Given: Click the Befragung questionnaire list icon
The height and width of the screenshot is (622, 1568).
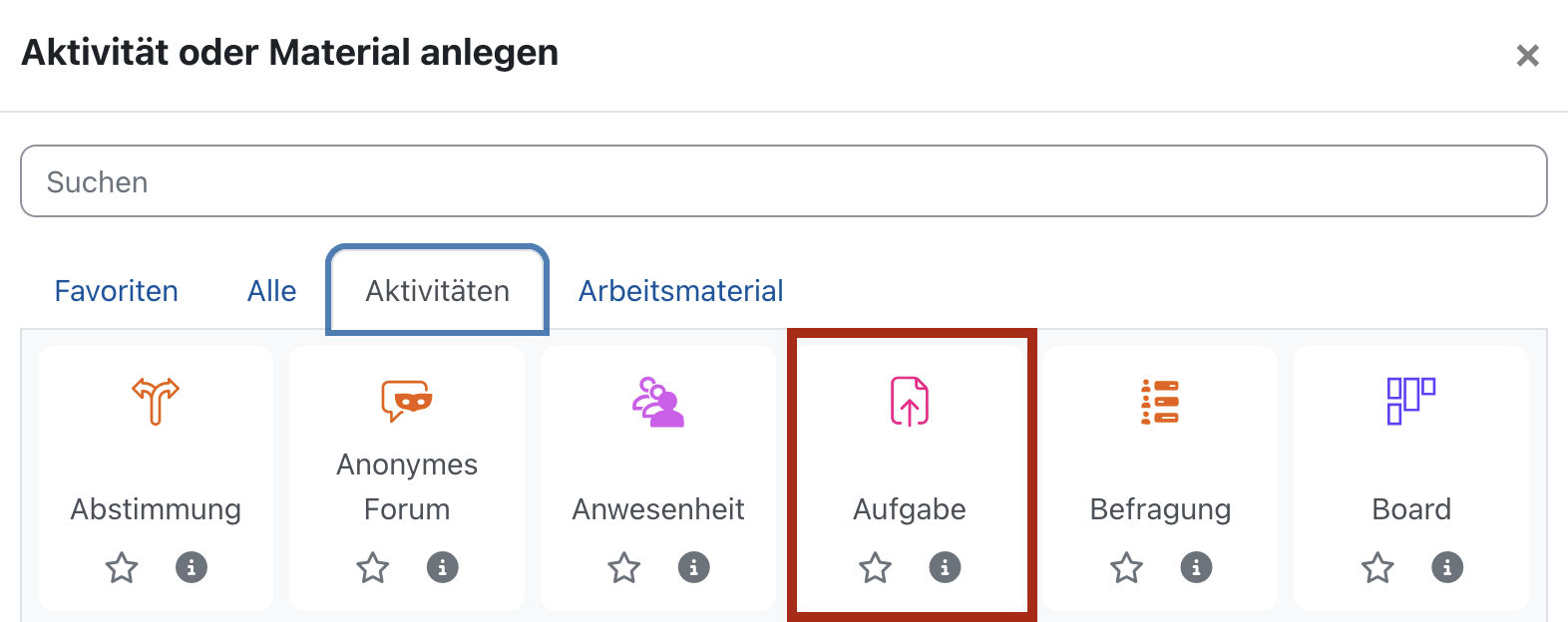Looking at the screenshot, I should click(1160, 402).
